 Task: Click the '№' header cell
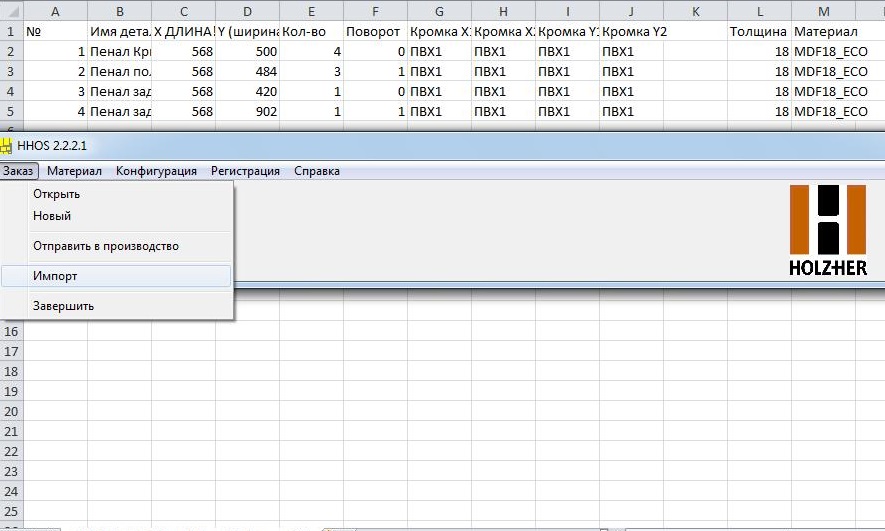tap(55, 32)
